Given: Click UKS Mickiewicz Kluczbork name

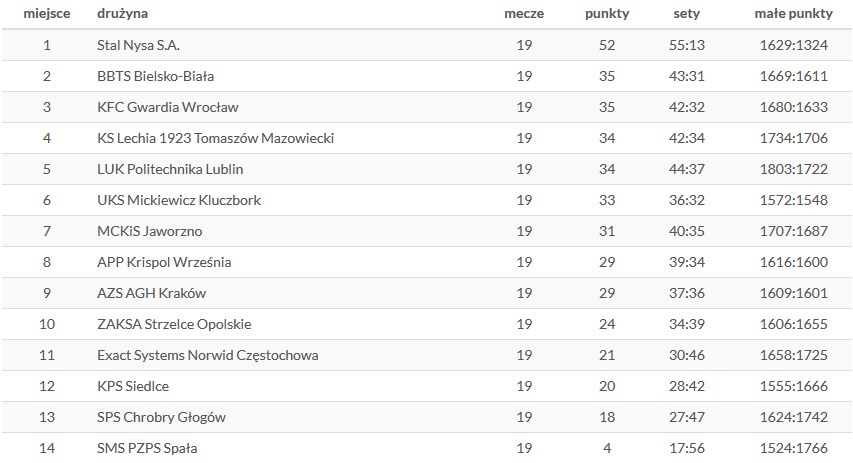Looking at the screenshot, I should (x=179, y=200).
